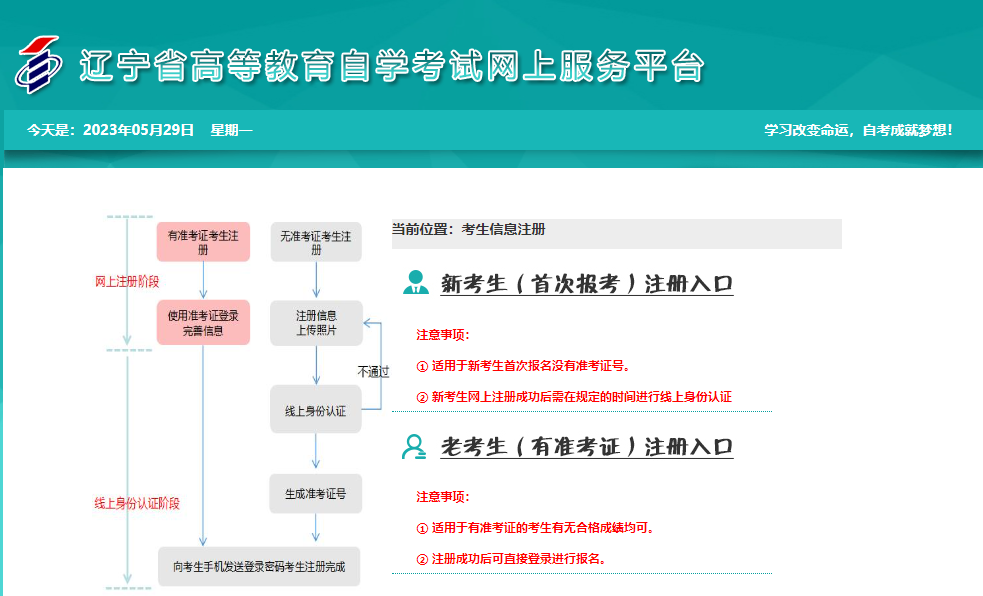Click the pink 有准考证考生注册 flowchart box

click(203, 242)
